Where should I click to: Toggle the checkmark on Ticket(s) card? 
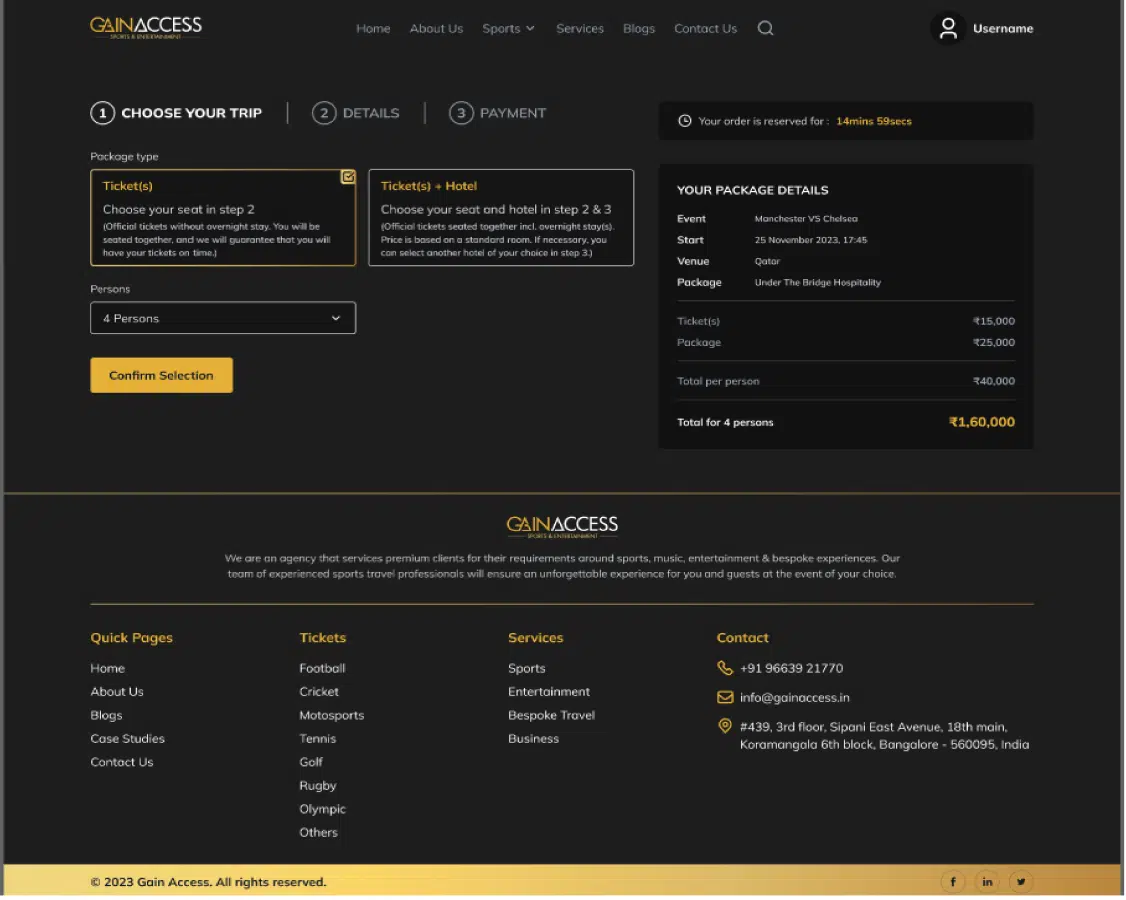click(x=348, y=177)
